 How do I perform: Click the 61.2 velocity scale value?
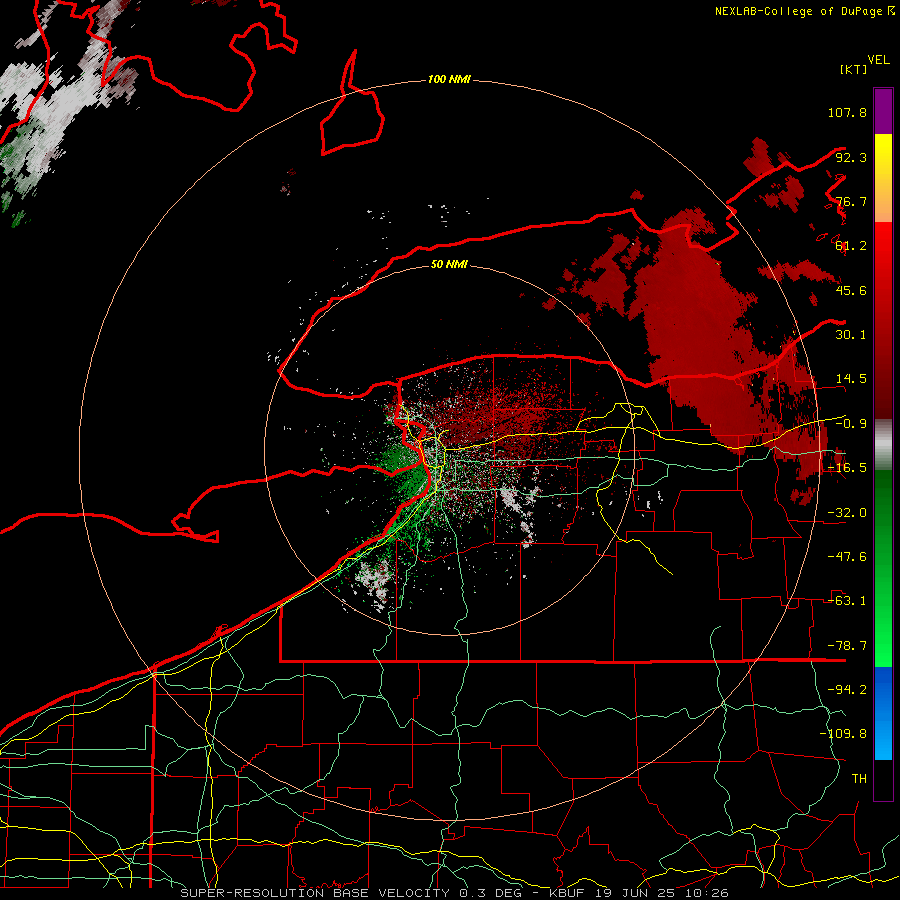pos(851,246)
